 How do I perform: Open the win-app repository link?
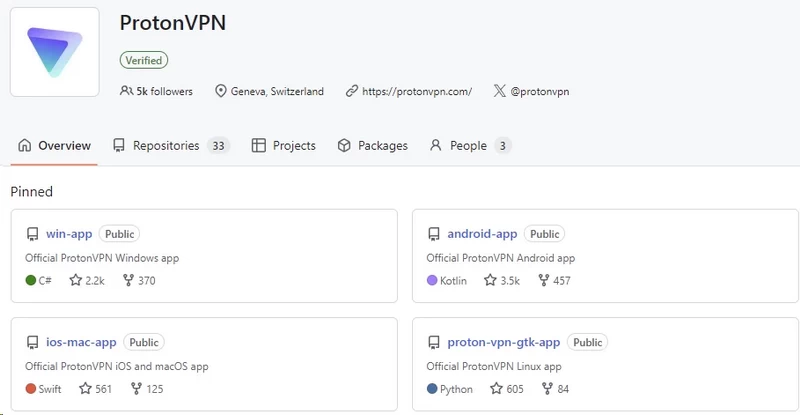click(69, 234)
